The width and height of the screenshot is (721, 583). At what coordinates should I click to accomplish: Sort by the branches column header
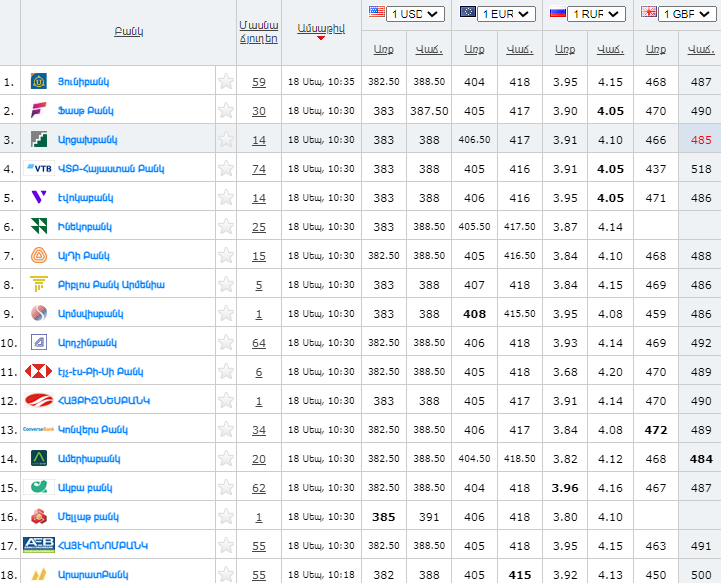pyautogui.click(x=259, y=32)
